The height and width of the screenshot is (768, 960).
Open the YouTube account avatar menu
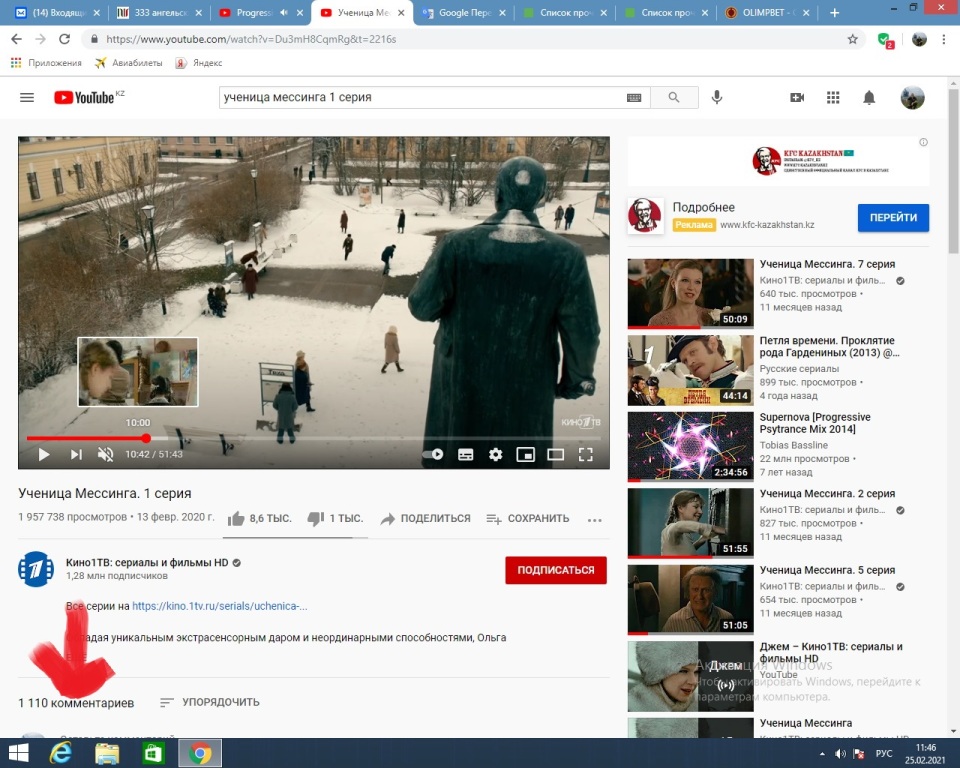click(x=912, y=97)
